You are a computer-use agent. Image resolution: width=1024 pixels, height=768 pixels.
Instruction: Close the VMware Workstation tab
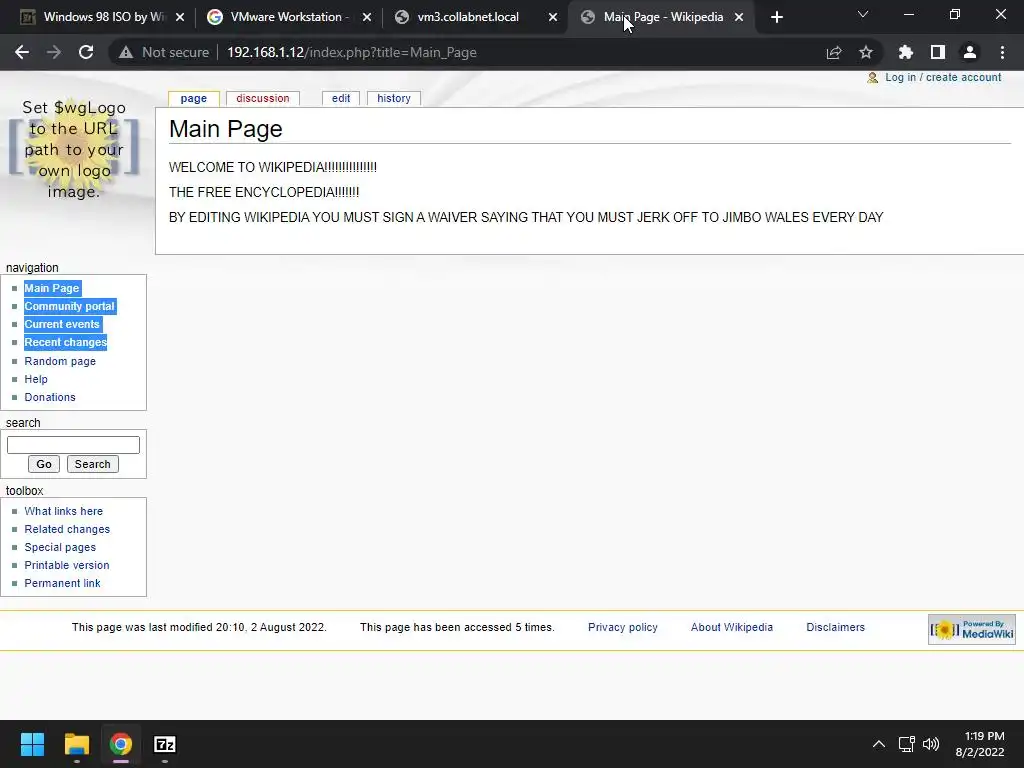[367, 17]
